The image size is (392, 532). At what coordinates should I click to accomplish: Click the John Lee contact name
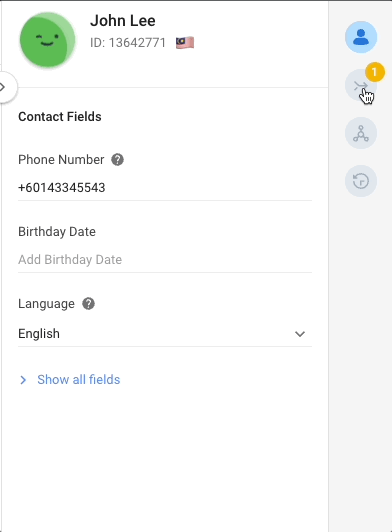(123, 21)
